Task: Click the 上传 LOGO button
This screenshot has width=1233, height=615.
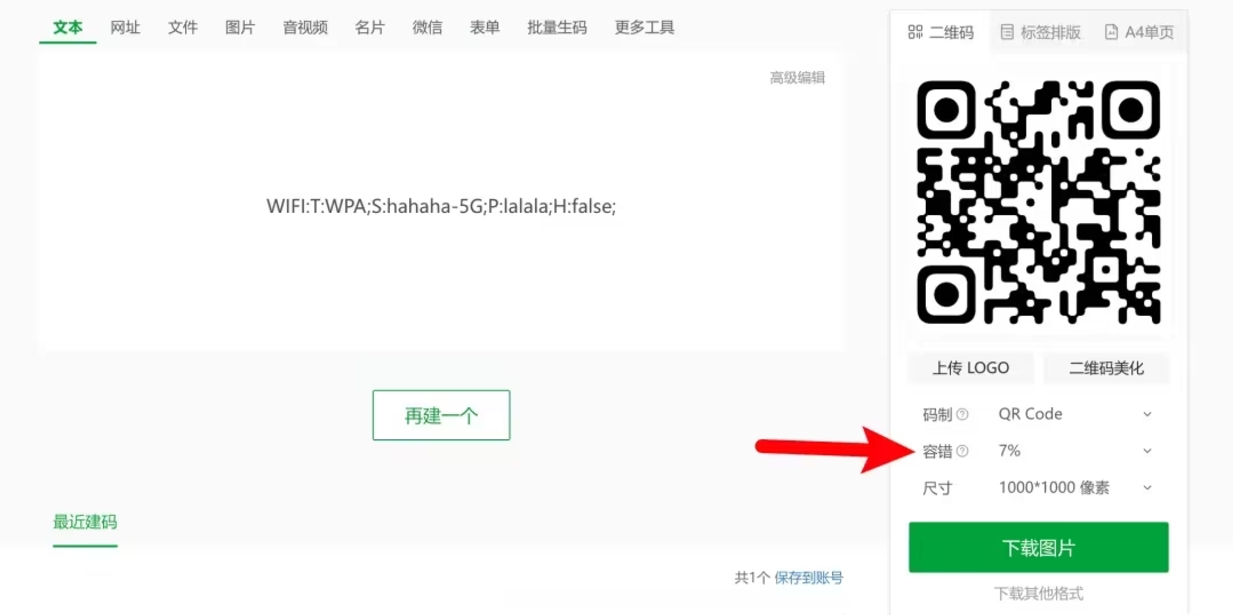Action: 971,368
